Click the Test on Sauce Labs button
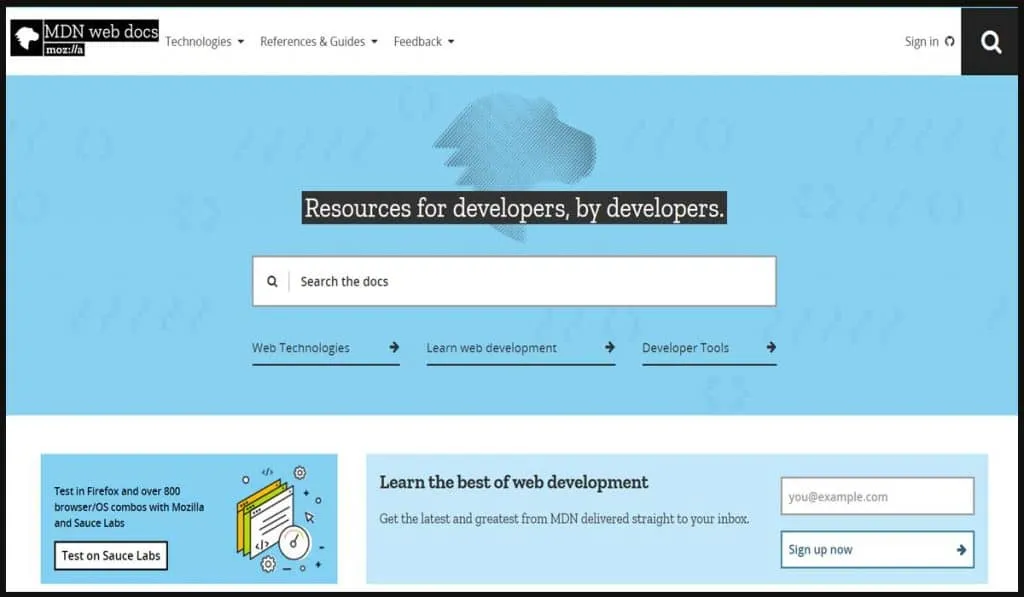 pos(110,555)
